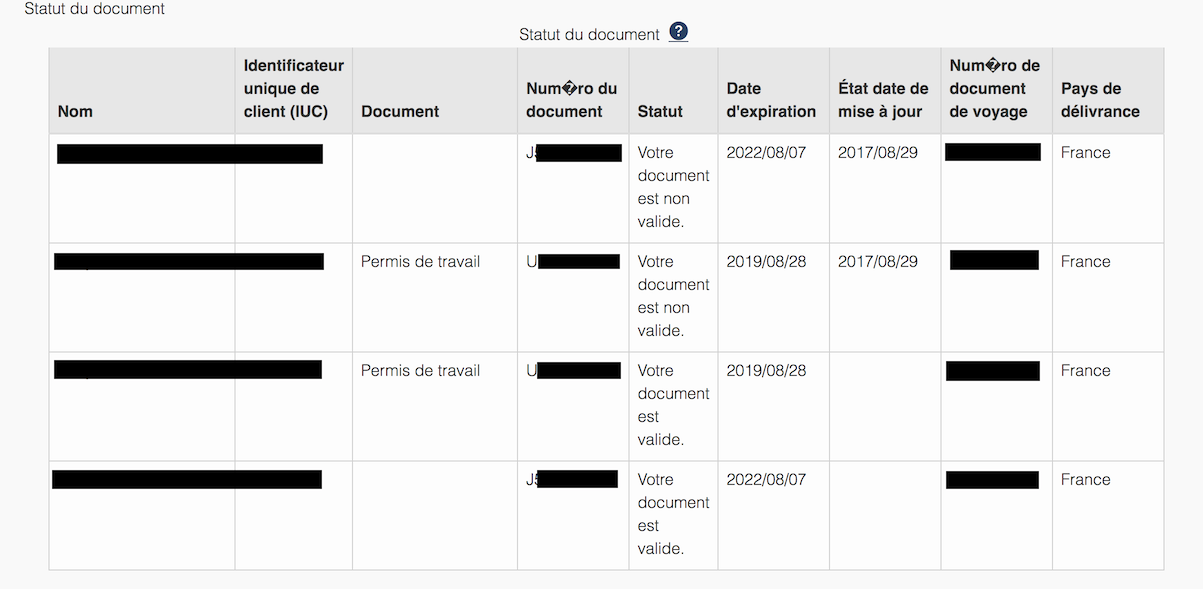Click the État date de mise à jour header
This screenshot has height=589, width=1203.
click(883, 100)
